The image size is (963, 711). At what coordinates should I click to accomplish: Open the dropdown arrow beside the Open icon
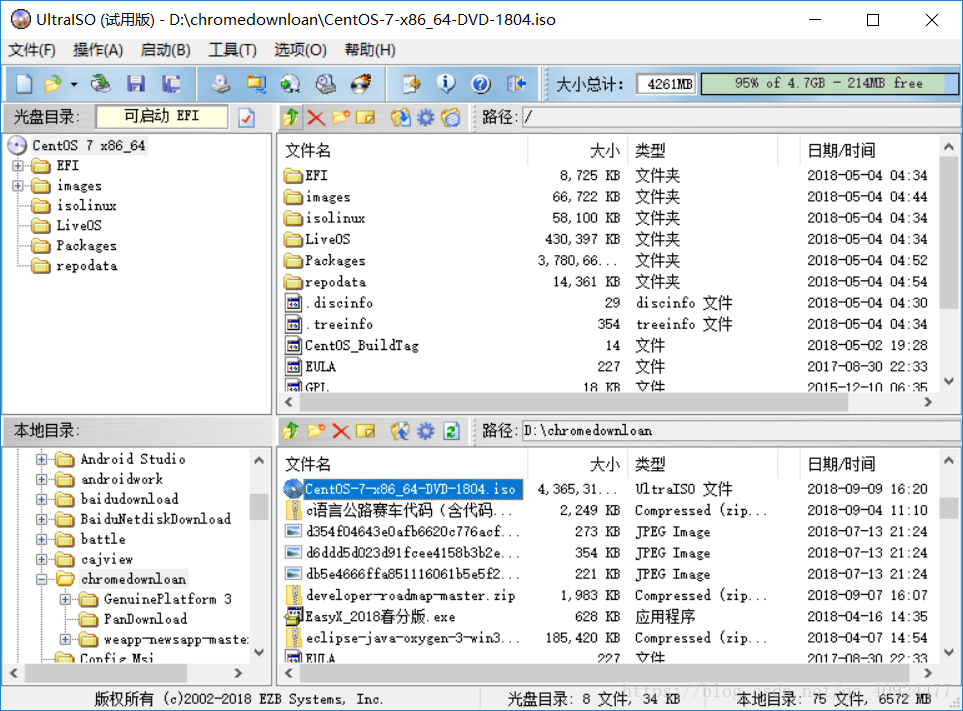(74, 84)
